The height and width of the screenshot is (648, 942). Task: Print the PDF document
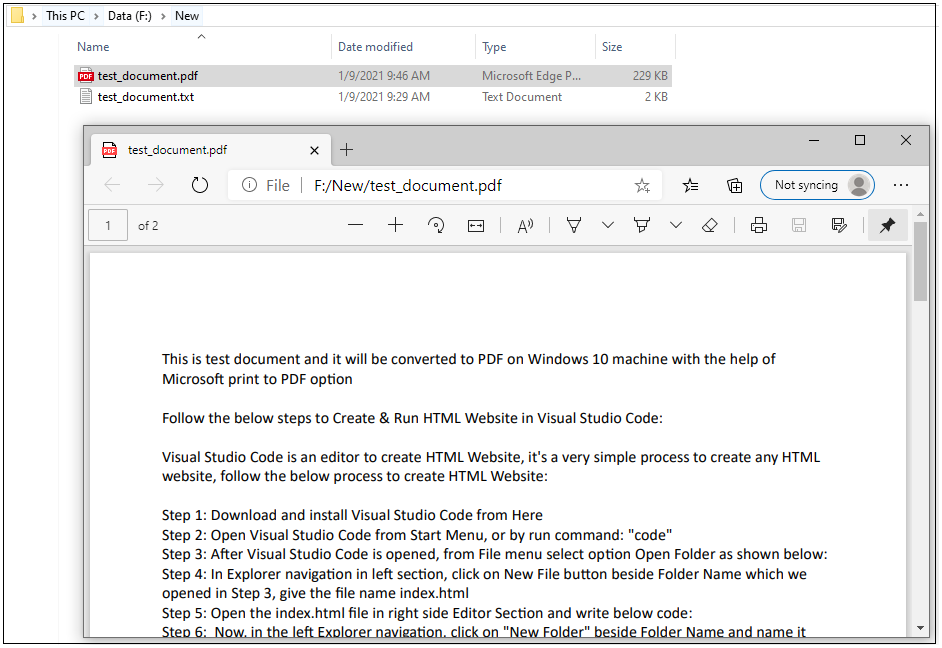[759, 225]
